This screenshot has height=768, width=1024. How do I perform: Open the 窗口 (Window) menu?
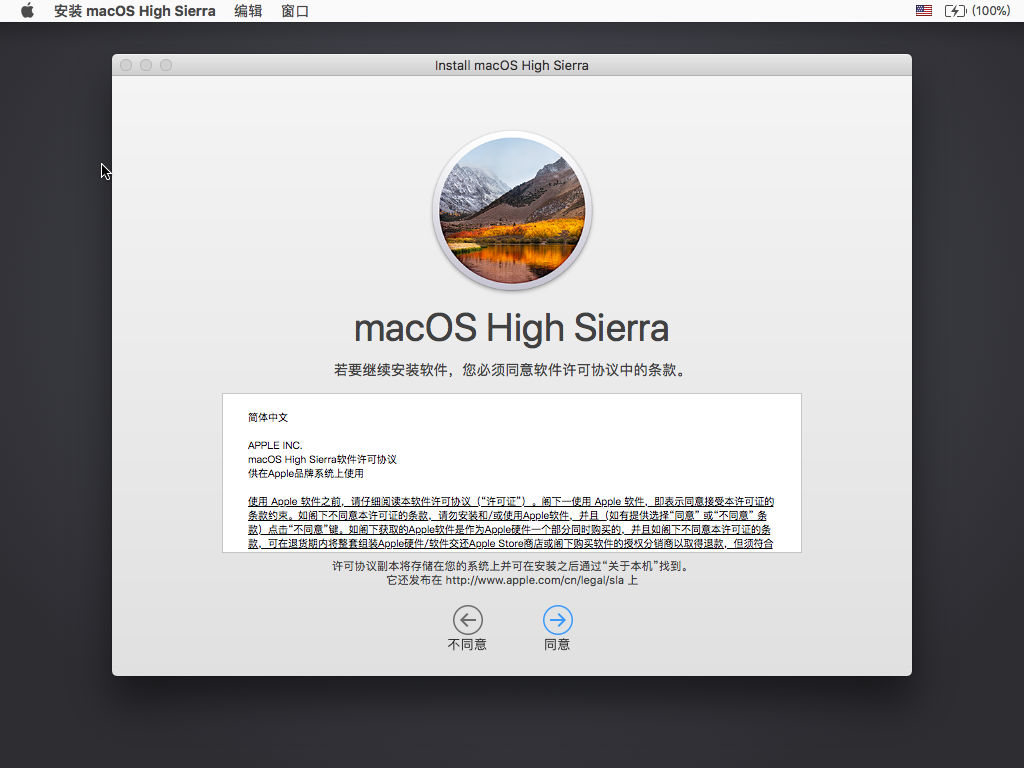click(295, 11)
